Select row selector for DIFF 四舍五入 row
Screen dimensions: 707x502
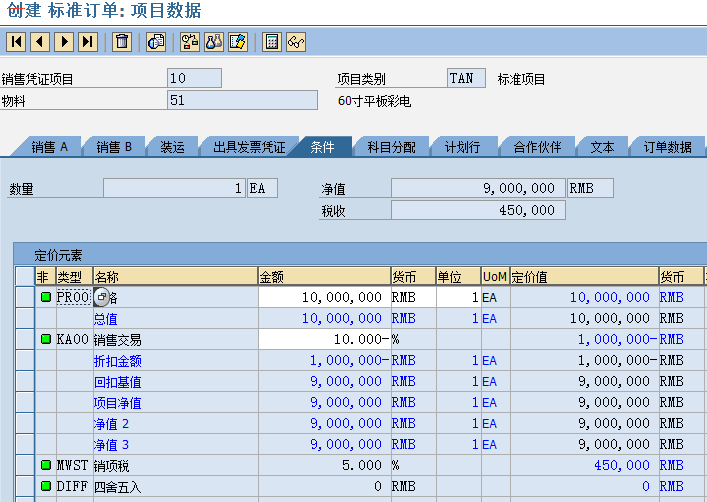(x=25, y=486)
